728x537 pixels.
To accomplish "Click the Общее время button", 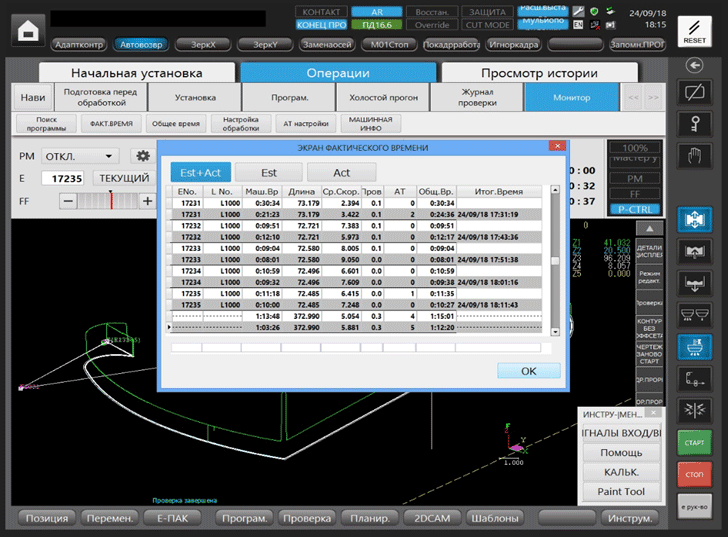I will point(176,123).
